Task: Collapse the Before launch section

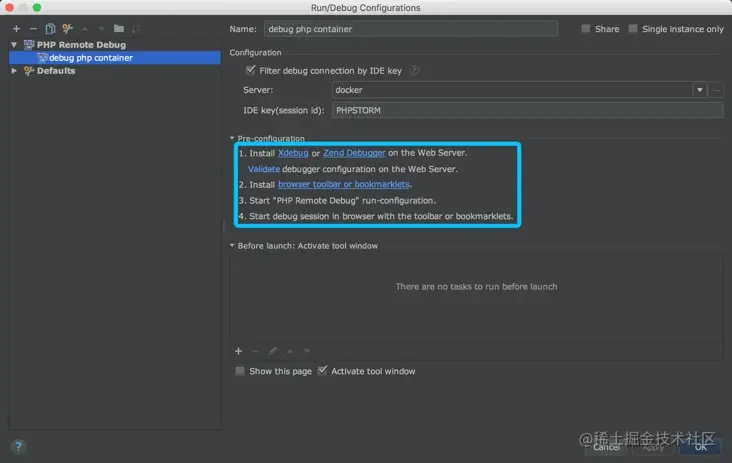Action: tap(232, 246)
